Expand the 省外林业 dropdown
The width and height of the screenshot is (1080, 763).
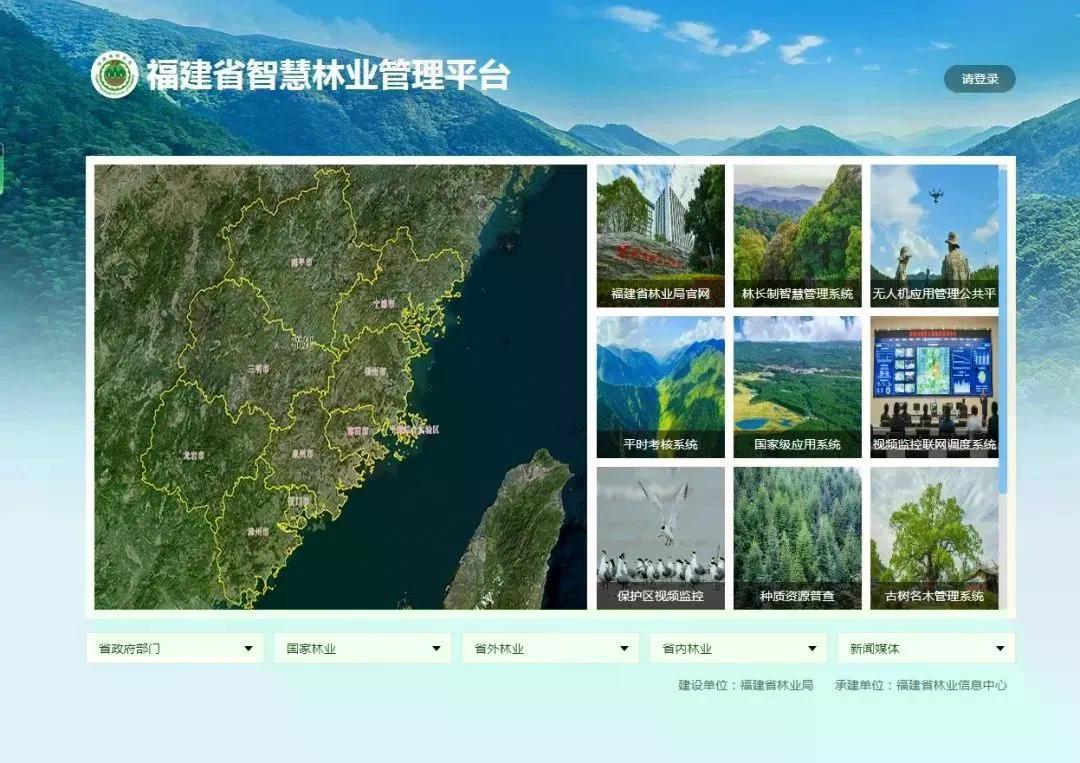tap(550, 648)
